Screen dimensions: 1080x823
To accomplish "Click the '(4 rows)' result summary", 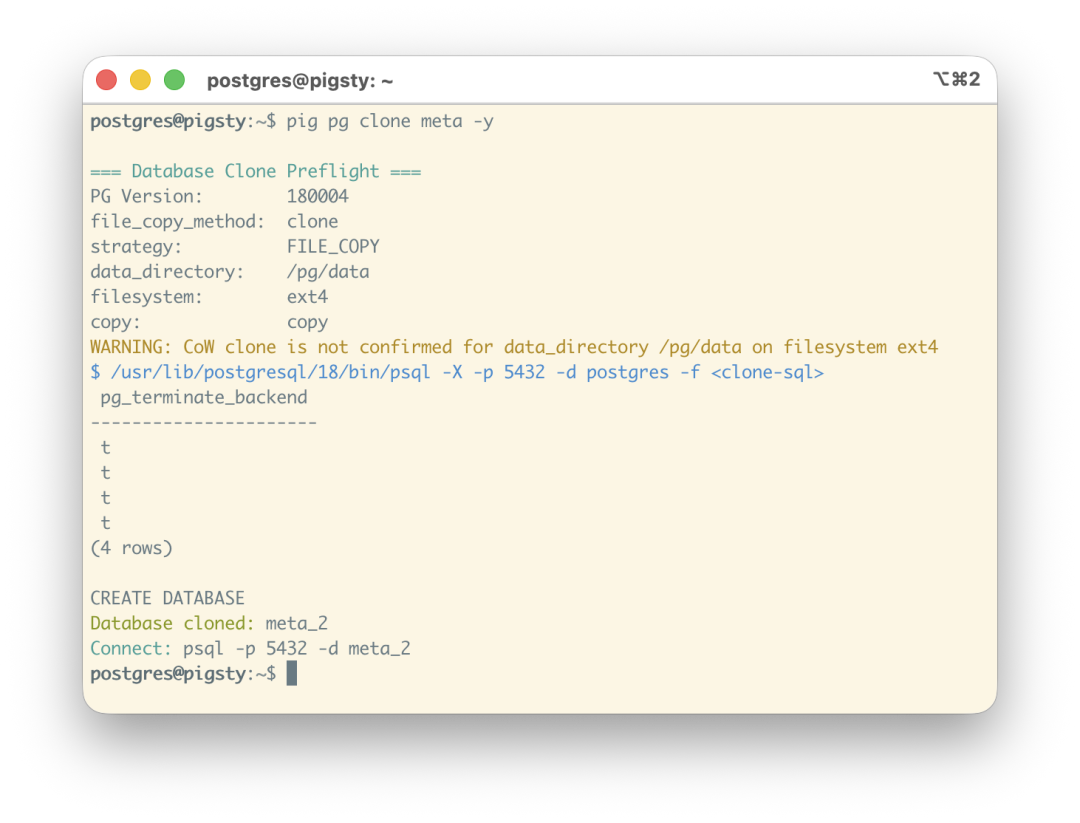I will [x=132, y=548].
